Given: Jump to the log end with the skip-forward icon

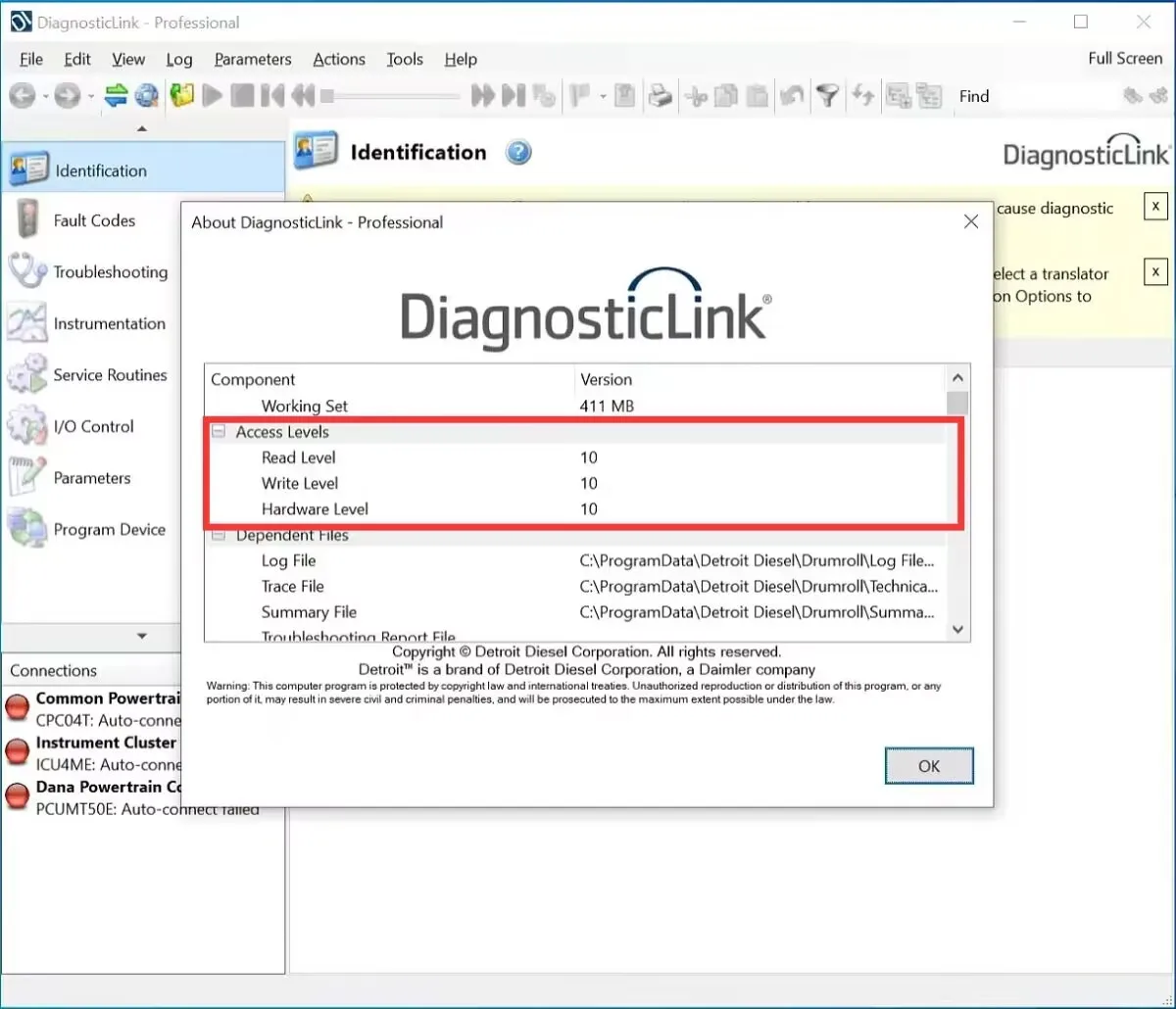Looking at the screenshot, I should [x=514, y=95].
